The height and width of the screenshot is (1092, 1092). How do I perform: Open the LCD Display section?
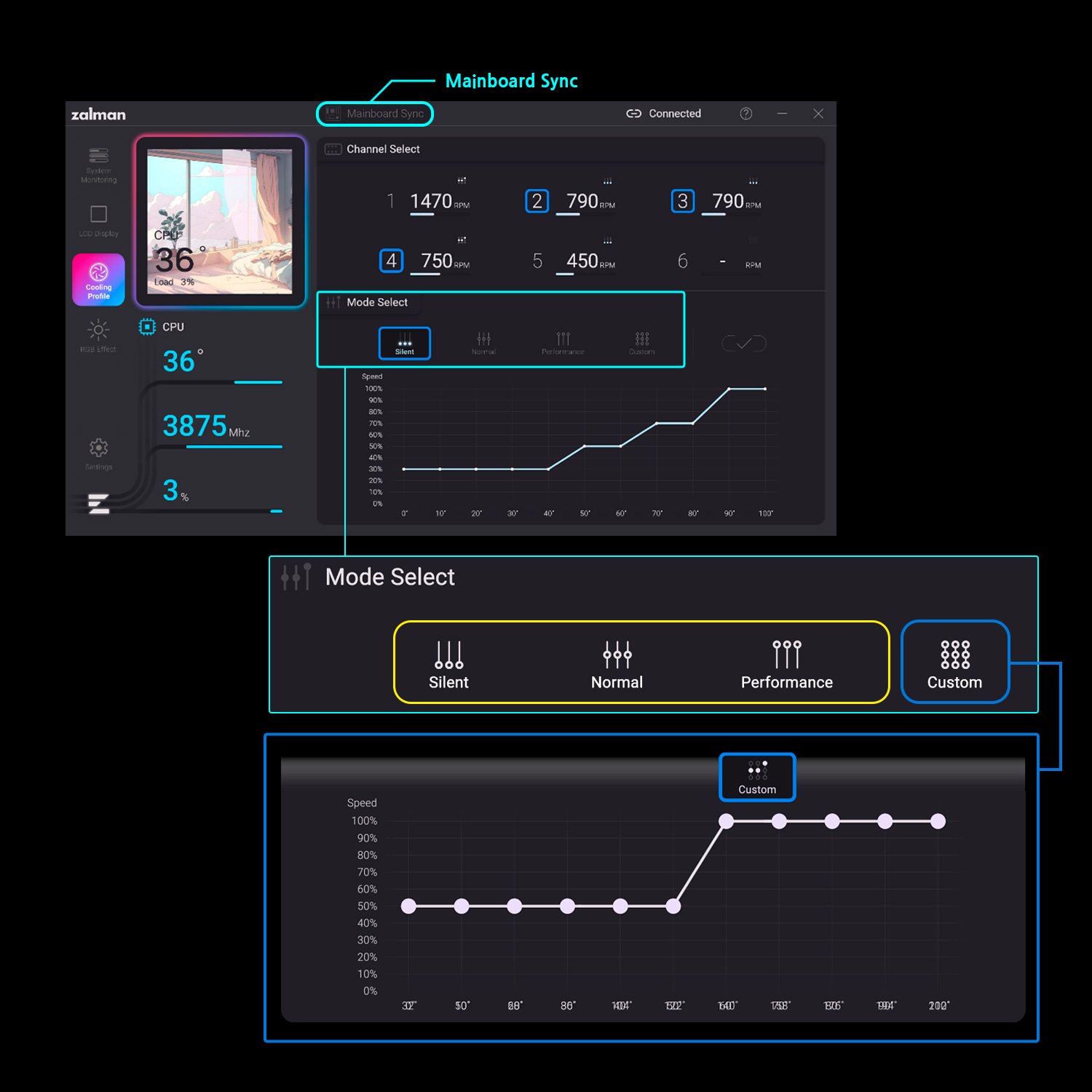[98, 221]
